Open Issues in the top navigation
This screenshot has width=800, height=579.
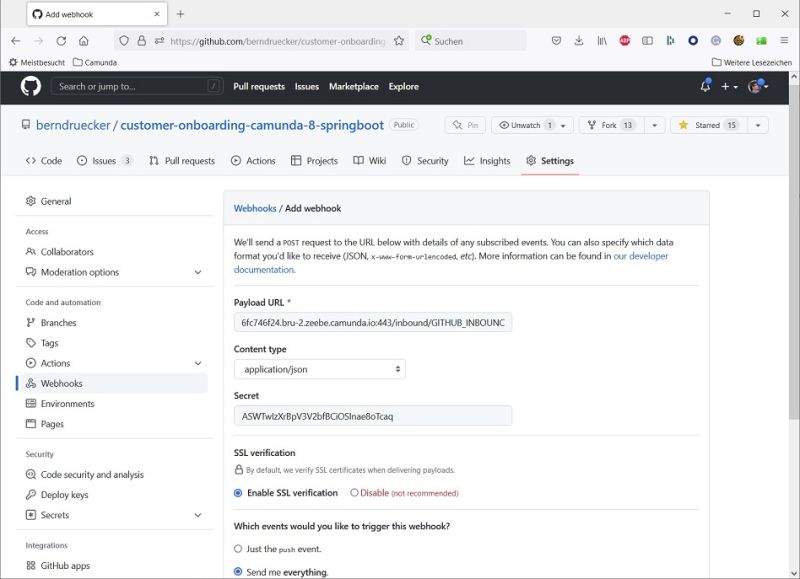point(307,87)
